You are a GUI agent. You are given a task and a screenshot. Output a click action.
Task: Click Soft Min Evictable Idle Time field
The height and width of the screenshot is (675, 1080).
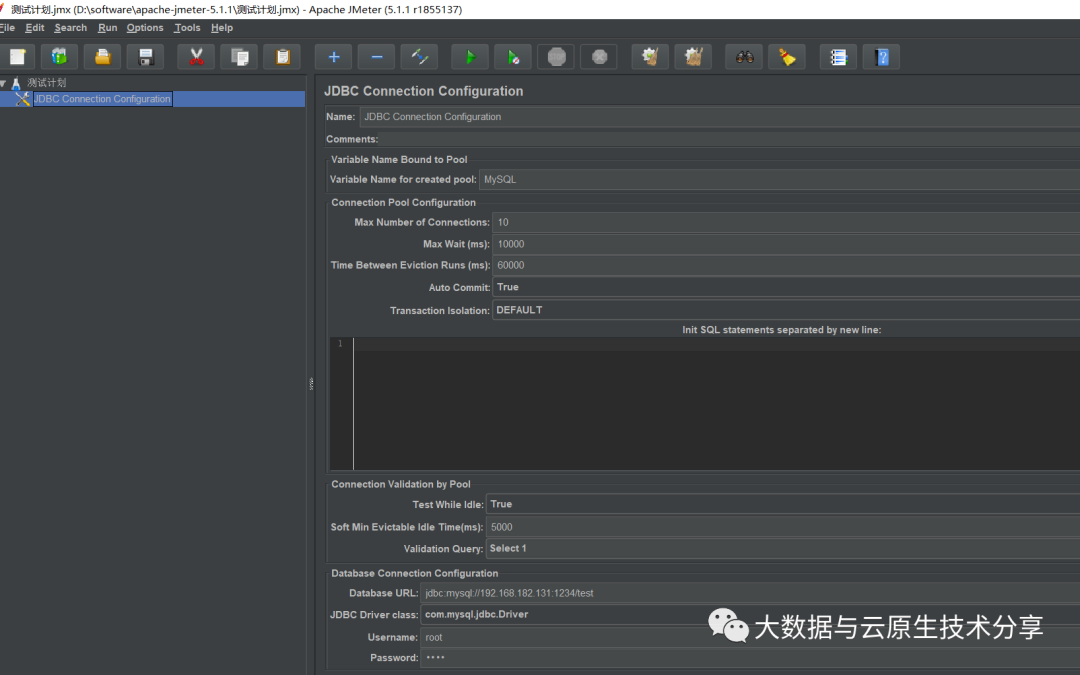pyautogui.click(x=783, y=527)
